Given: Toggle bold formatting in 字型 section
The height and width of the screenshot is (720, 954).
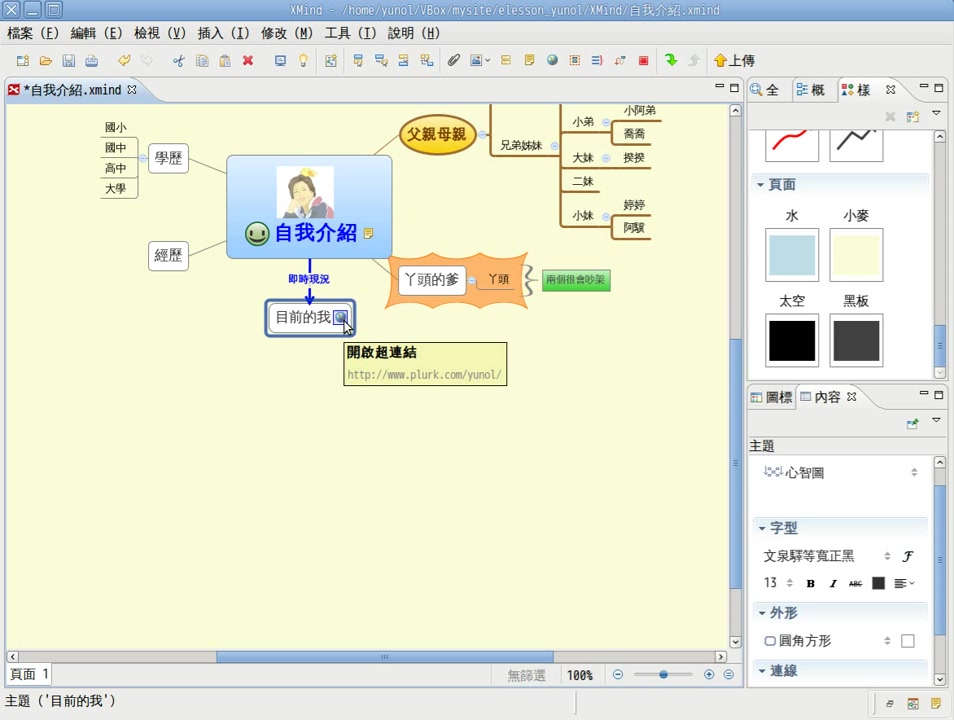Looking at the screenshot, I should tap(810, 583).
